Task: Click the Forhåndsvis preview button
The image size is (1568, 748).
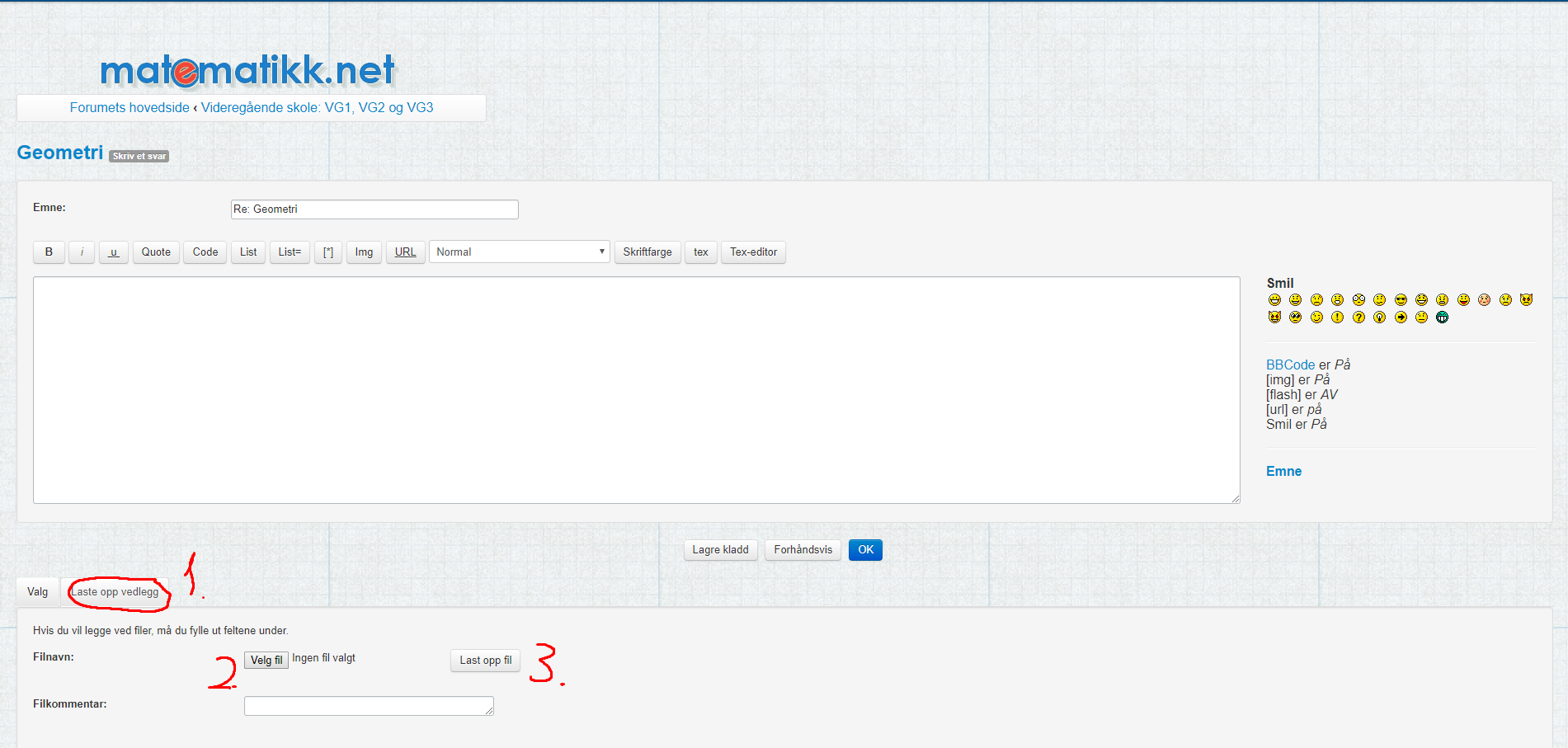Action: pyautogui.click(x=803, y=550)
